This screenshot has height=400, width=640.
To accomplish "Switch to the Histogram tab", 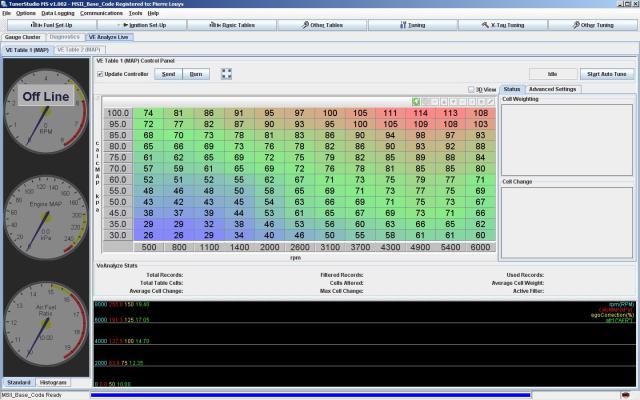I will coord(53,382).
